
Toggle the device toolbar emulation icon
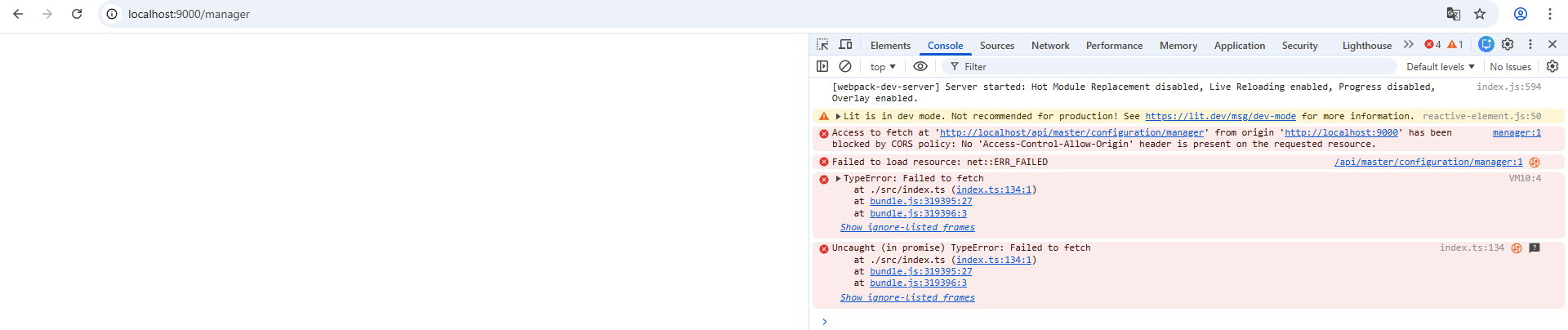tap(845, 45)
